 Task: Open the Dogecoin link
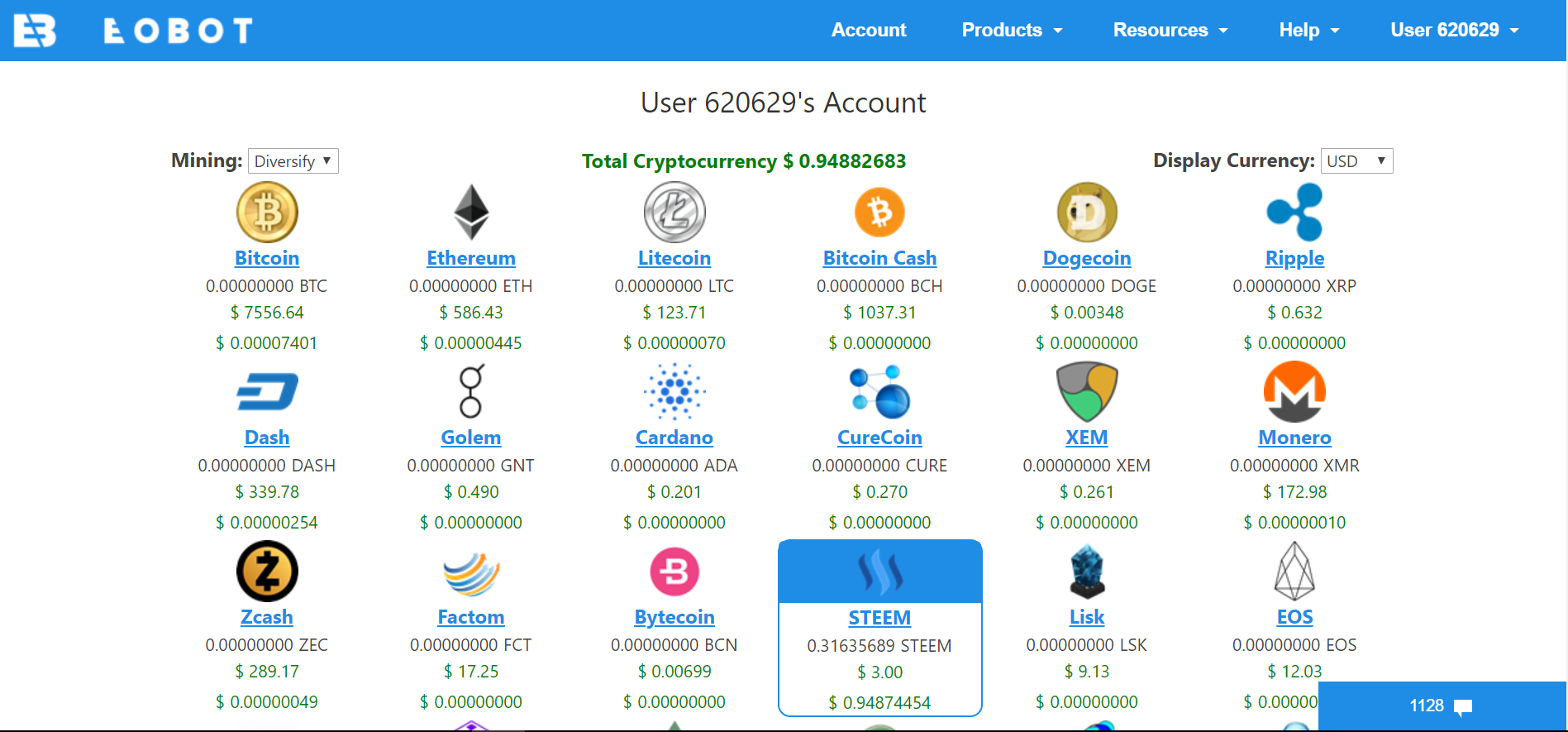tap(1087, 258)
